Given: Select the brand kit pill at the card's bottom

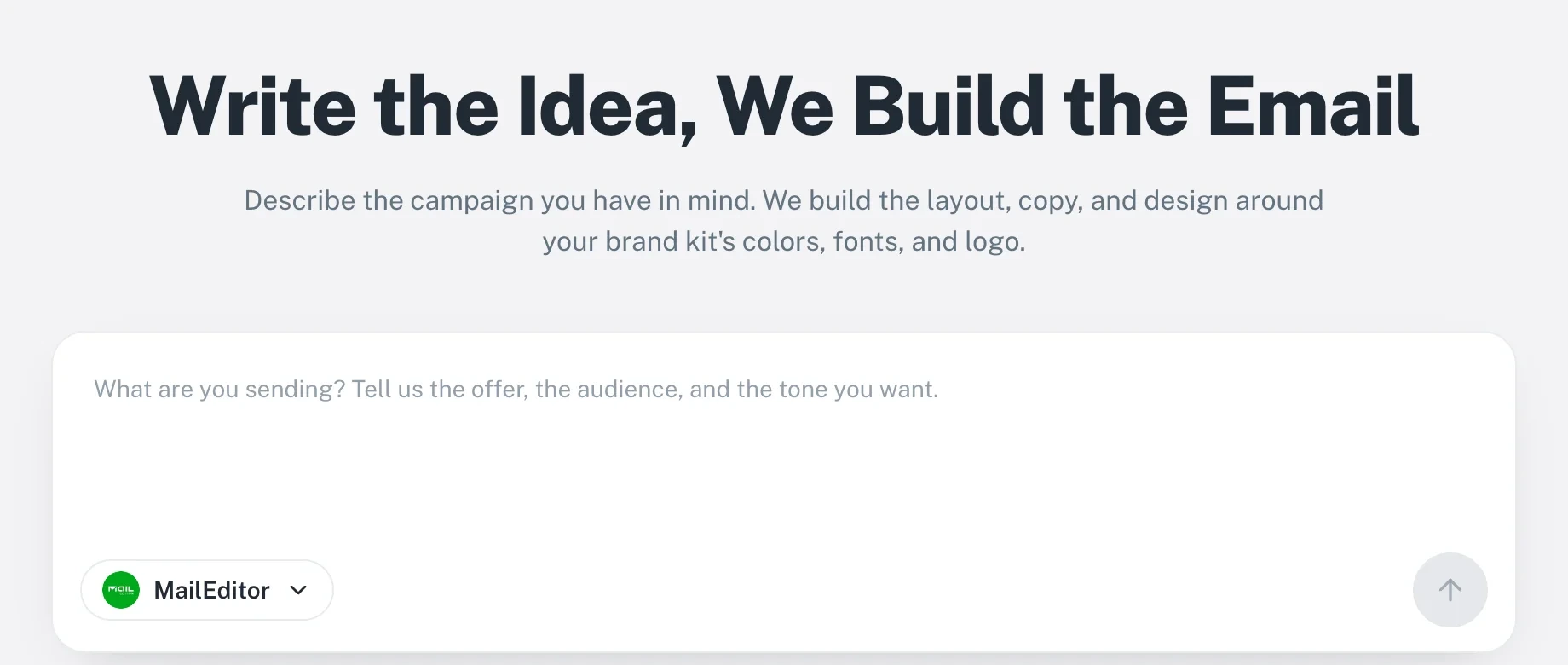Looking at the screenshot, I should coord(207,590).
